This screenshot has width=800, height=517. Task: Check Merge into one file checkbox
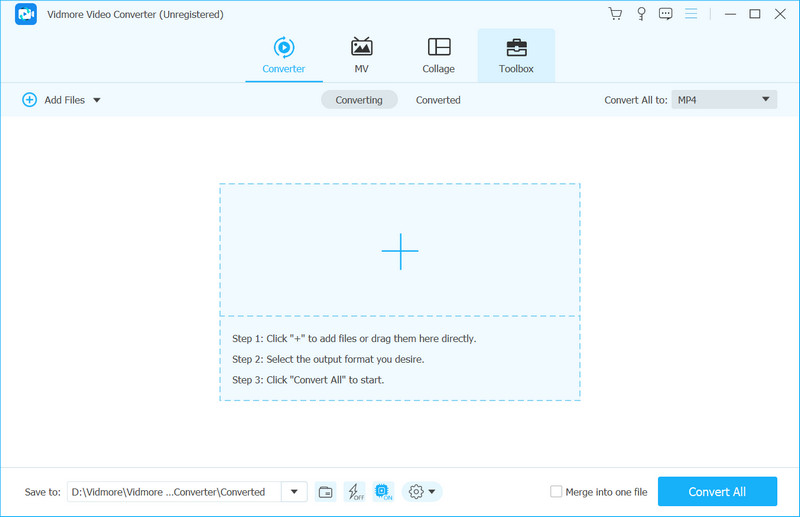pos(556,491)
